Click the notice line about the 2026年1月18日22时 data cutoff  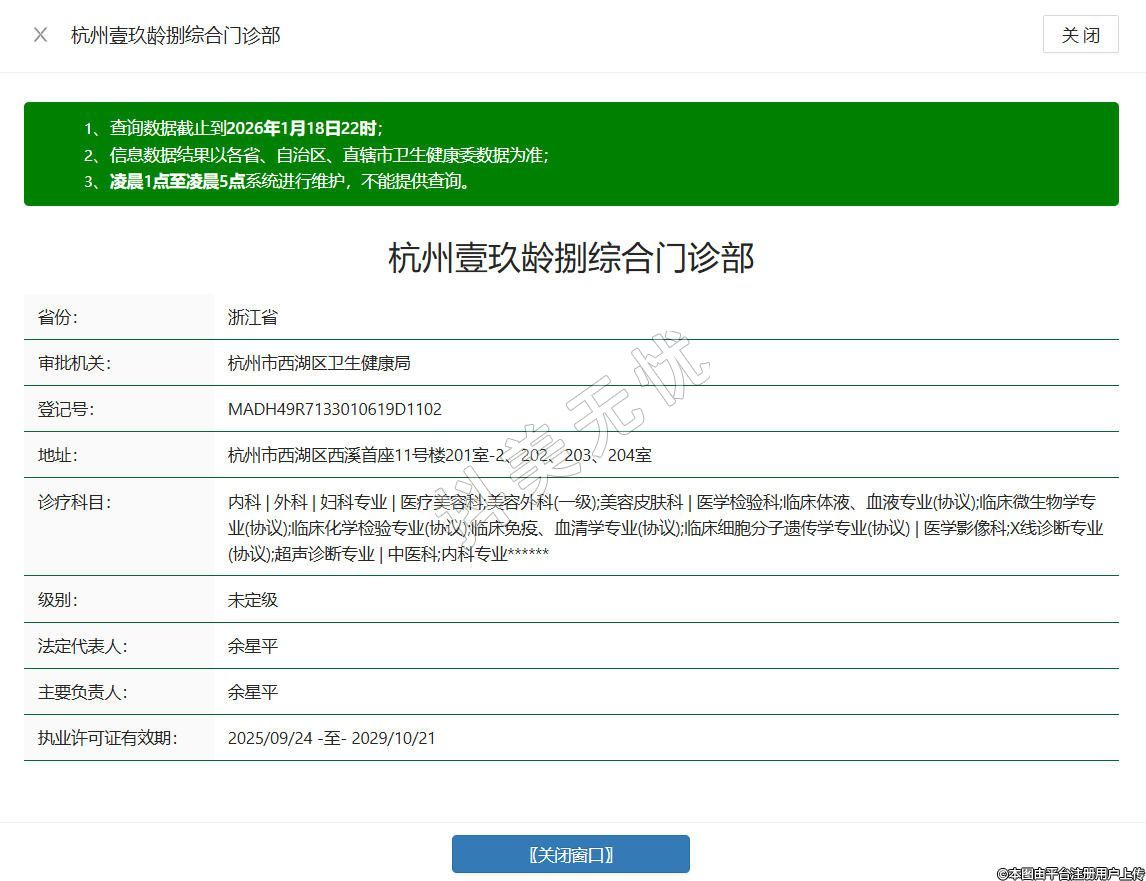click(246, 128)
